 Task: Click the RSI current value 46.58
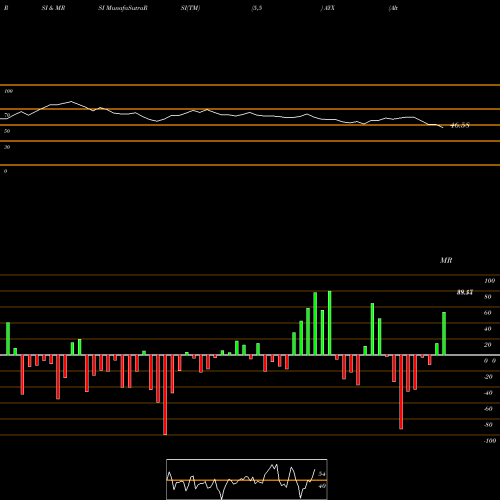(460, 125)
